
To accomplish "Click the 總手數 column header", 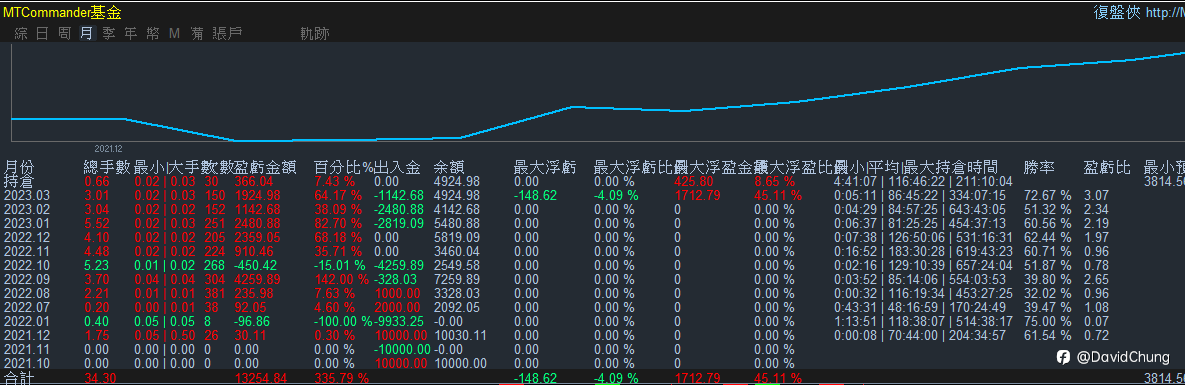I will tap(107, 167).
